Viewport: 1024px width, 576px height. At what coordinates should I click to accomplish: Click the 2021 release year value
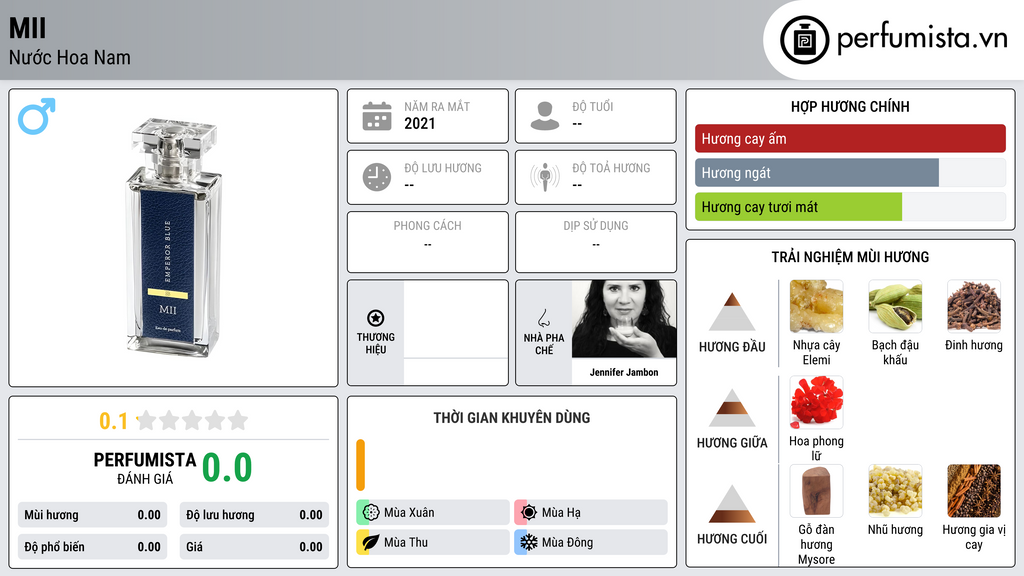pyautogui.click(x=420, y=123)
